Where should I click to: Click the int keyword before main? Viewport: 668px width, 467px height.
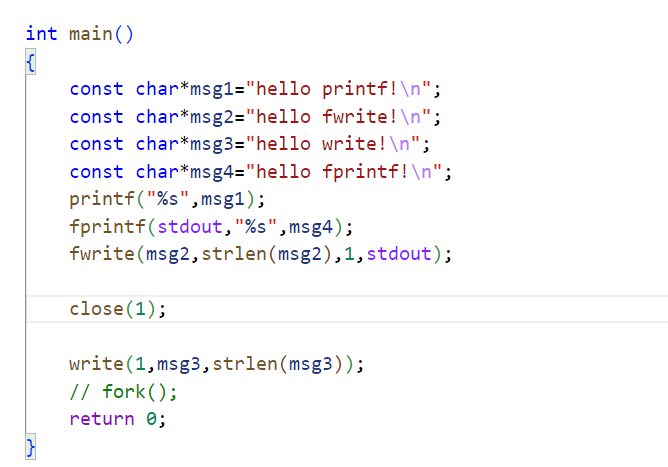click(x=41, y=34)
